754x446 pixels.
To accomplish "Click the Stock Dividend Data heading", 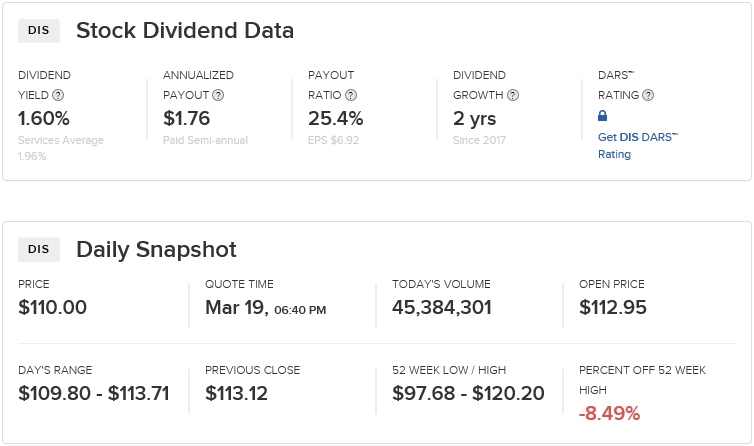I will coord(185,31).
